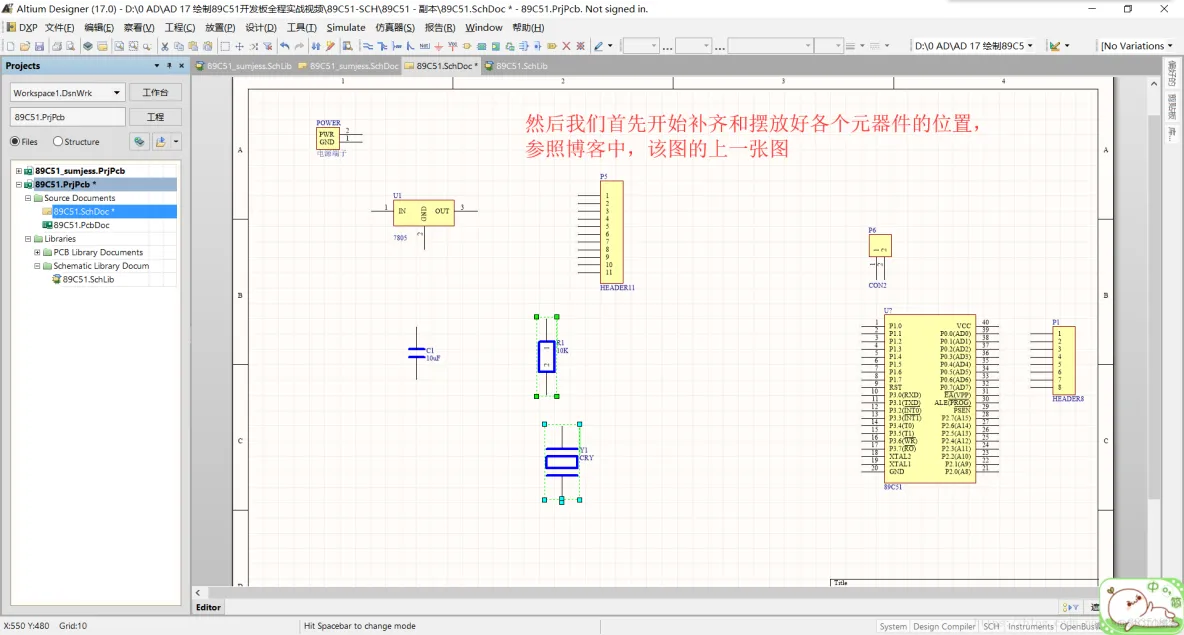The image size is (1184, 635).
Task: Open the SCH panel button
Action: (x=991, y=627)
